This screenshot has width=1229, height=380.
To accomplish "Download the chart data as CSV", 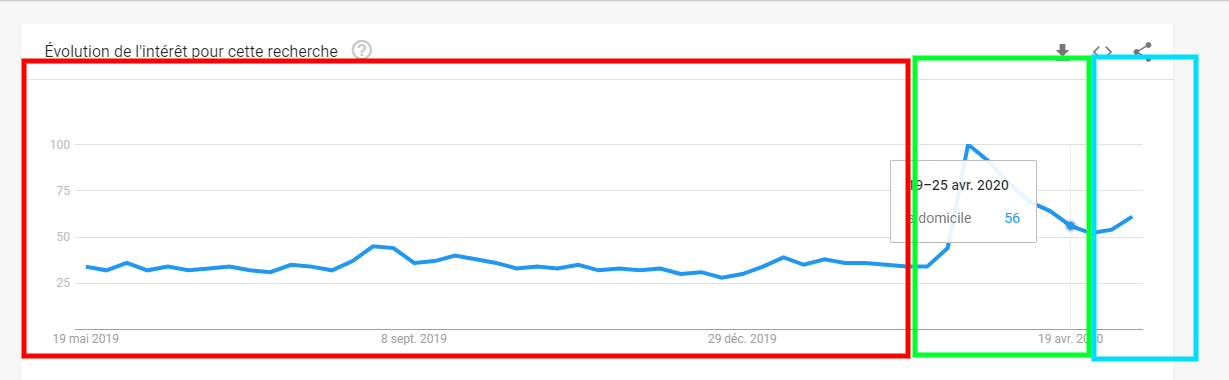I will [1062, 51].
